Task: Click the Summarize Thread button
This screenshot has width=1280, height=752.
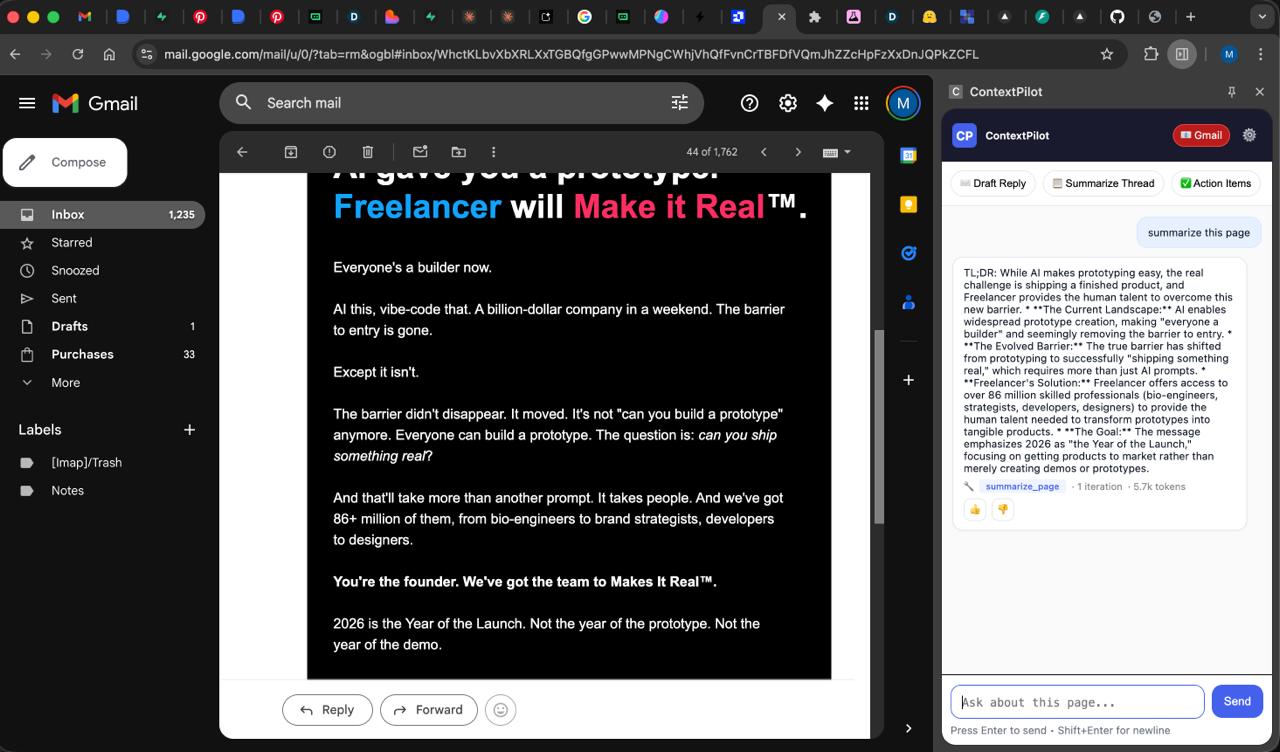Action: [1103, 183]
